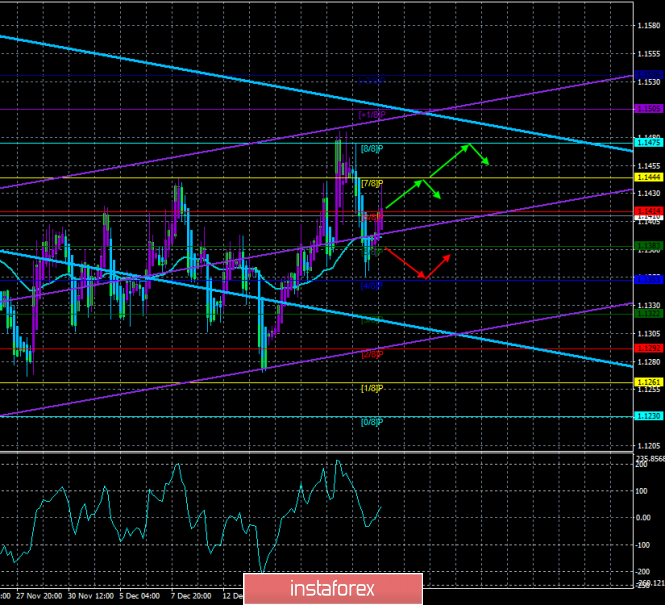665x605 pixels.
Task: Click the 235.8568 oscillator maximum value
Action: coord(650,458)
